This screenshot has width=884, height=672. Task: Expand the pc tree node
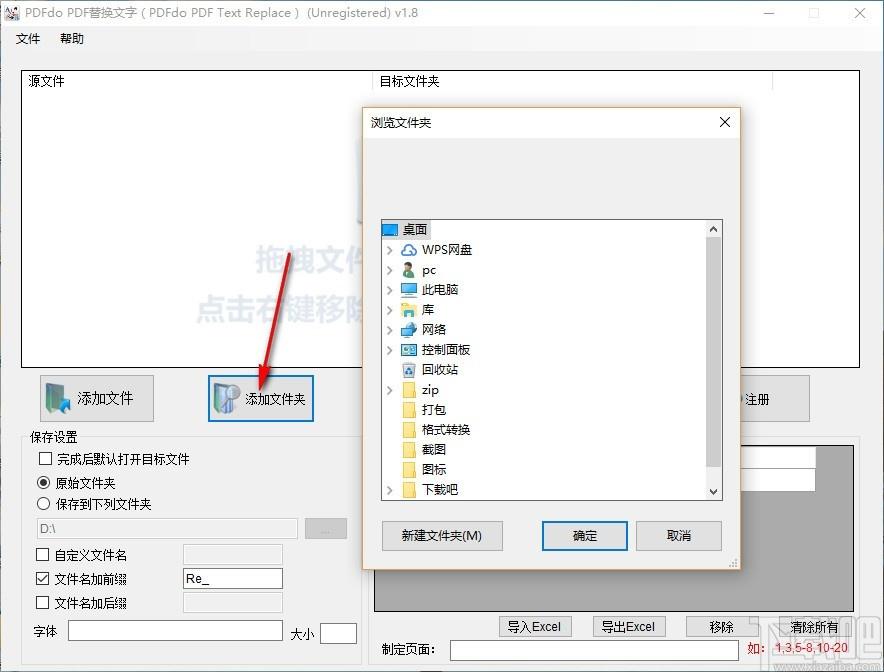point(390,270)
